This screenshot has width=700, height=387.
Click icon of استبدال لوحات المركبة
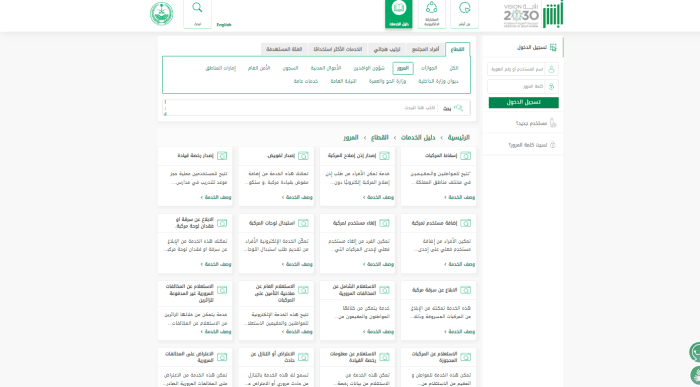[303, 223]
